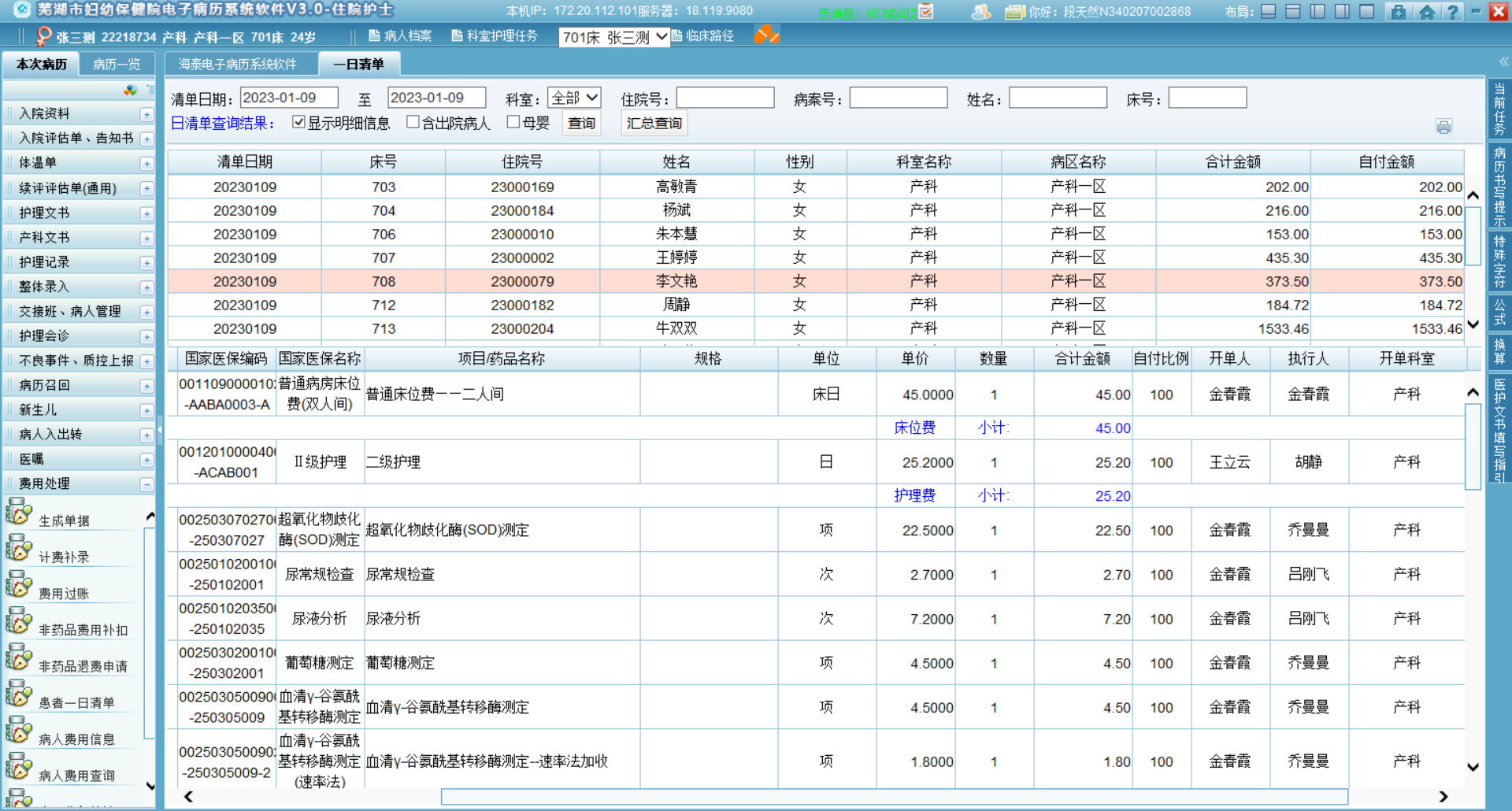Image resolution: width=1512 pixels, height=811 pixels.
Task: Click the orange pill medication icon
Action: (x=765, y=35)
